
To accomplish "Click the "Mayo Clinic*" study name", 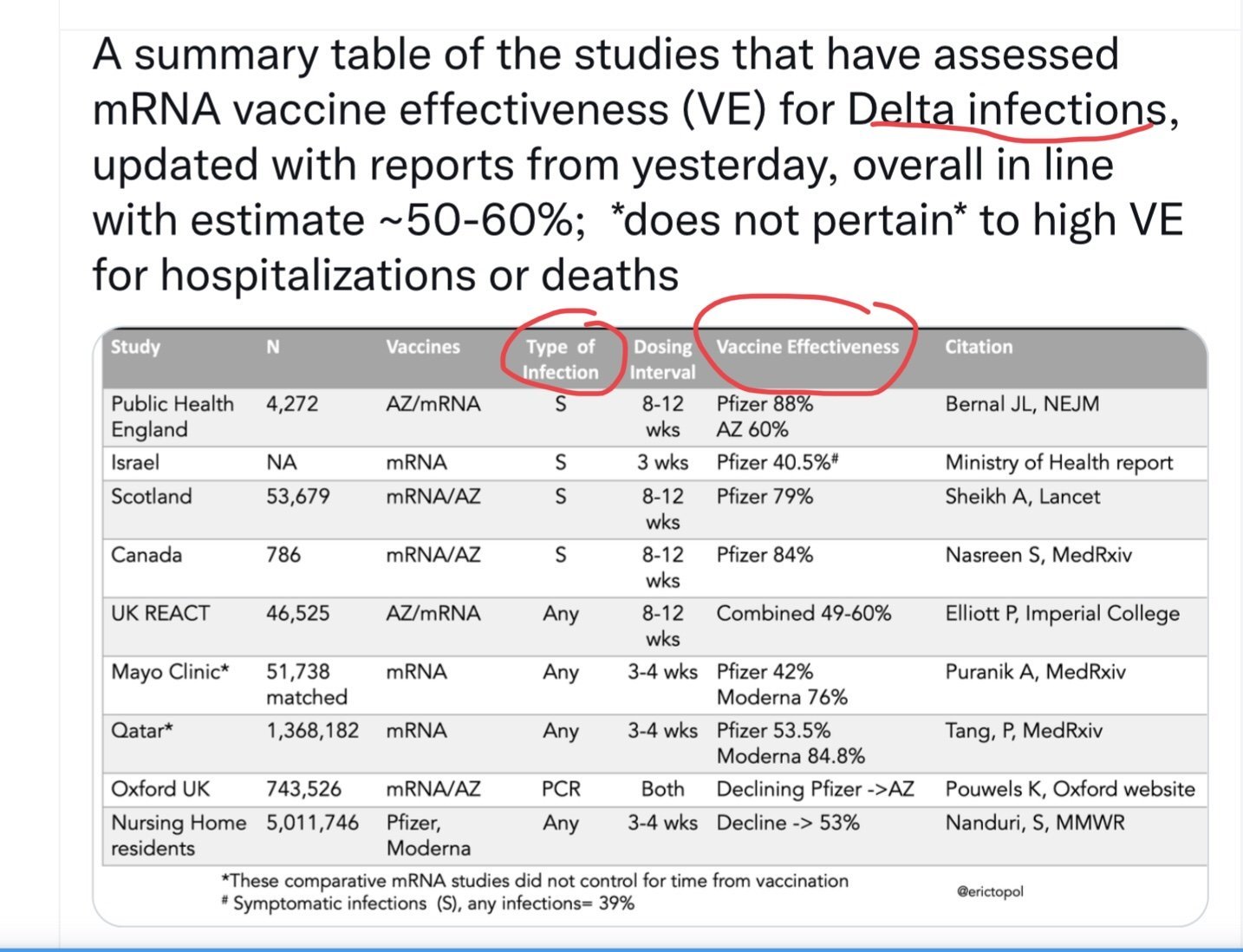I will click(170, 672).
